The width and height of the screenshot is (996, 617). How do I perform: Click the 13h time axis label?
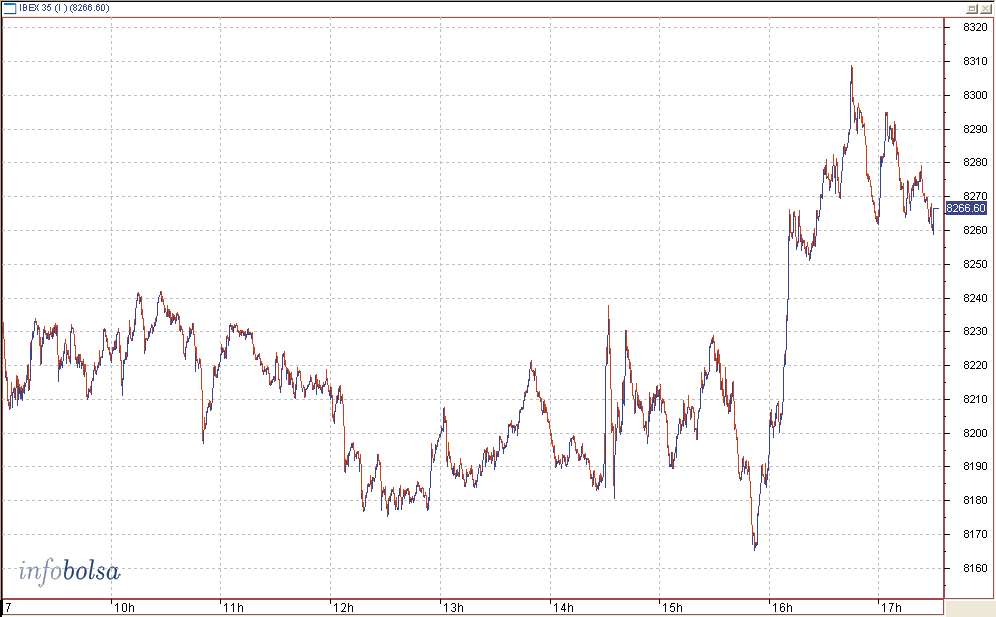(453, 608)
